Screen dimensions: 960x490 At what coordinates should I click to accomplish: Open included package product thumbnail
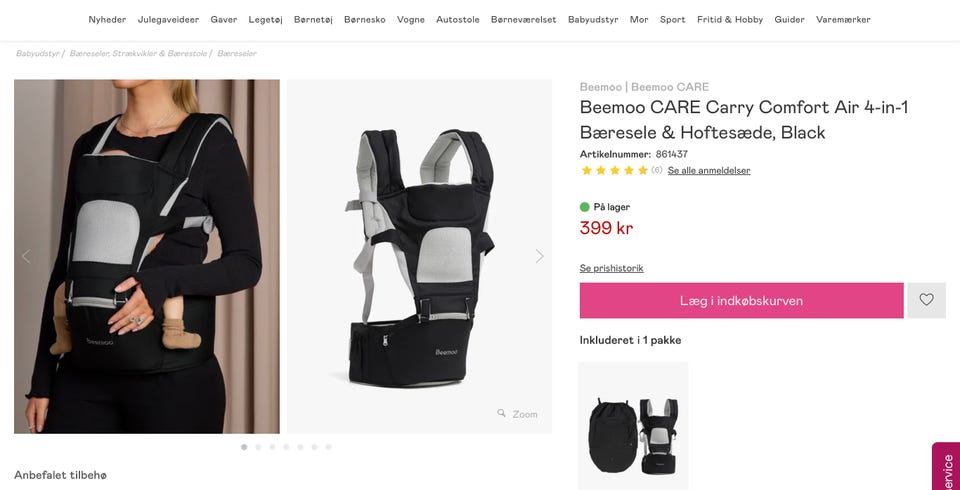coord(633,425)
